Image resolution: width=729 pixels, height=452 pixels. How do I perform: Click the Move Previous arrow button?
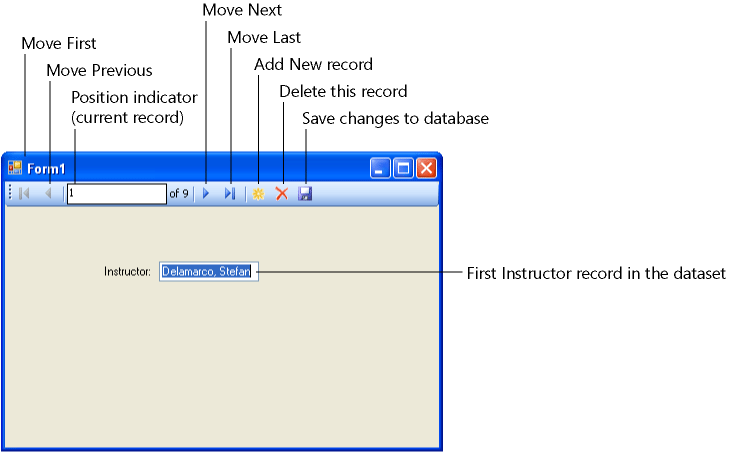point(48,193)
